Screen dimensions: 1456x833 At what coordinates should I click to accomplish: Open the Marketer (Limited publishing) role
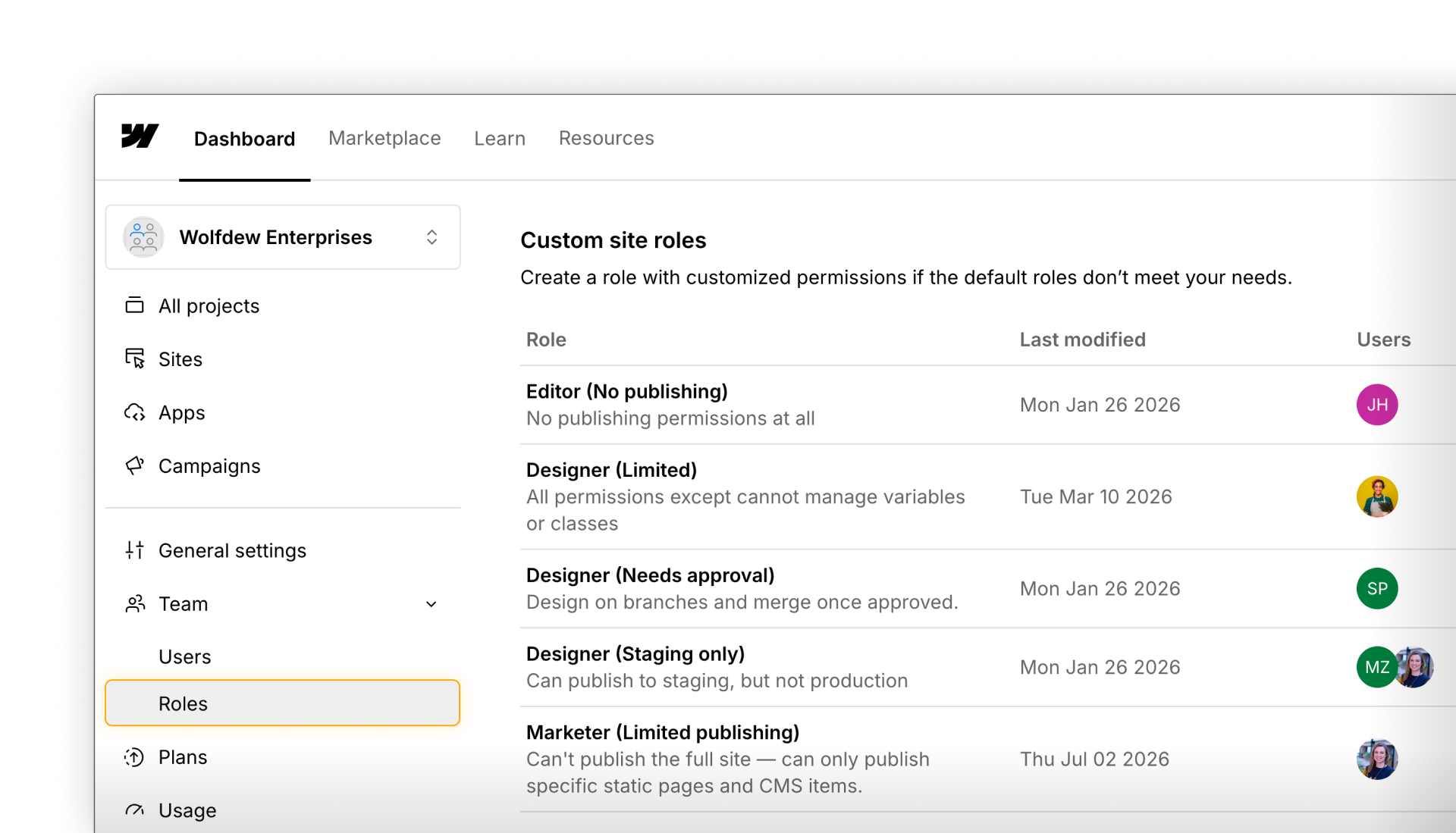pyautogui.click(x=663, y=732)
